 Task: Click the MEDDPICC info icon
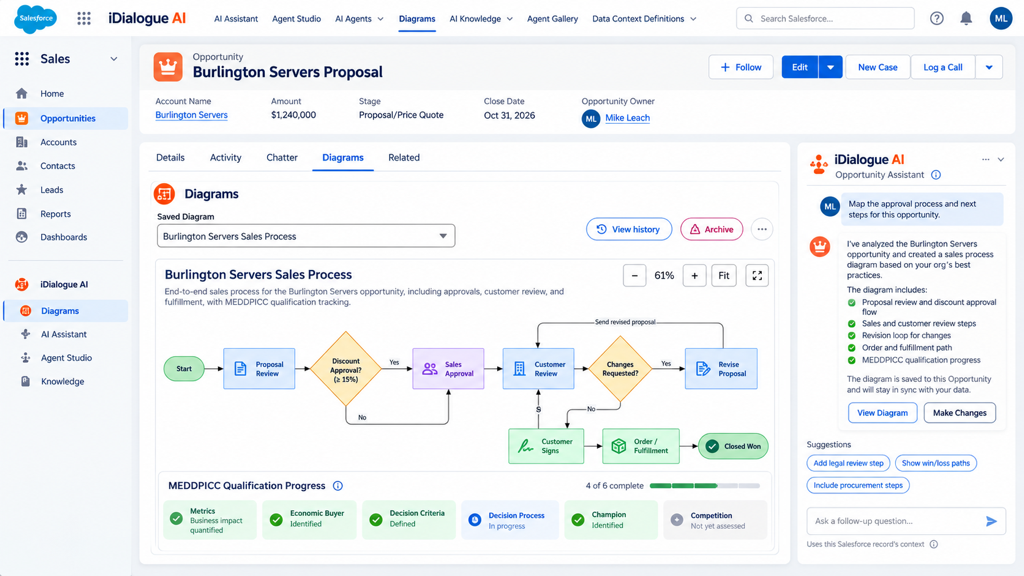coord(338,486)
